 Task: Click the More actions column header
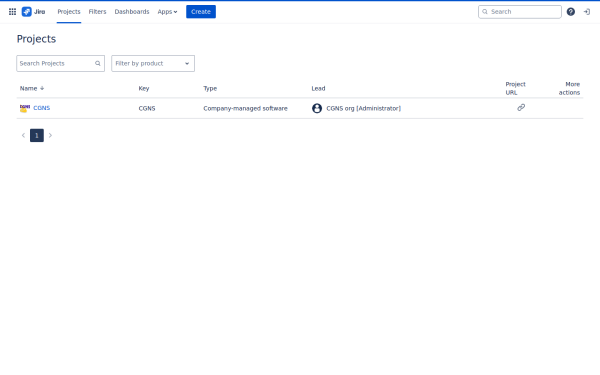(x=569, y=88)
